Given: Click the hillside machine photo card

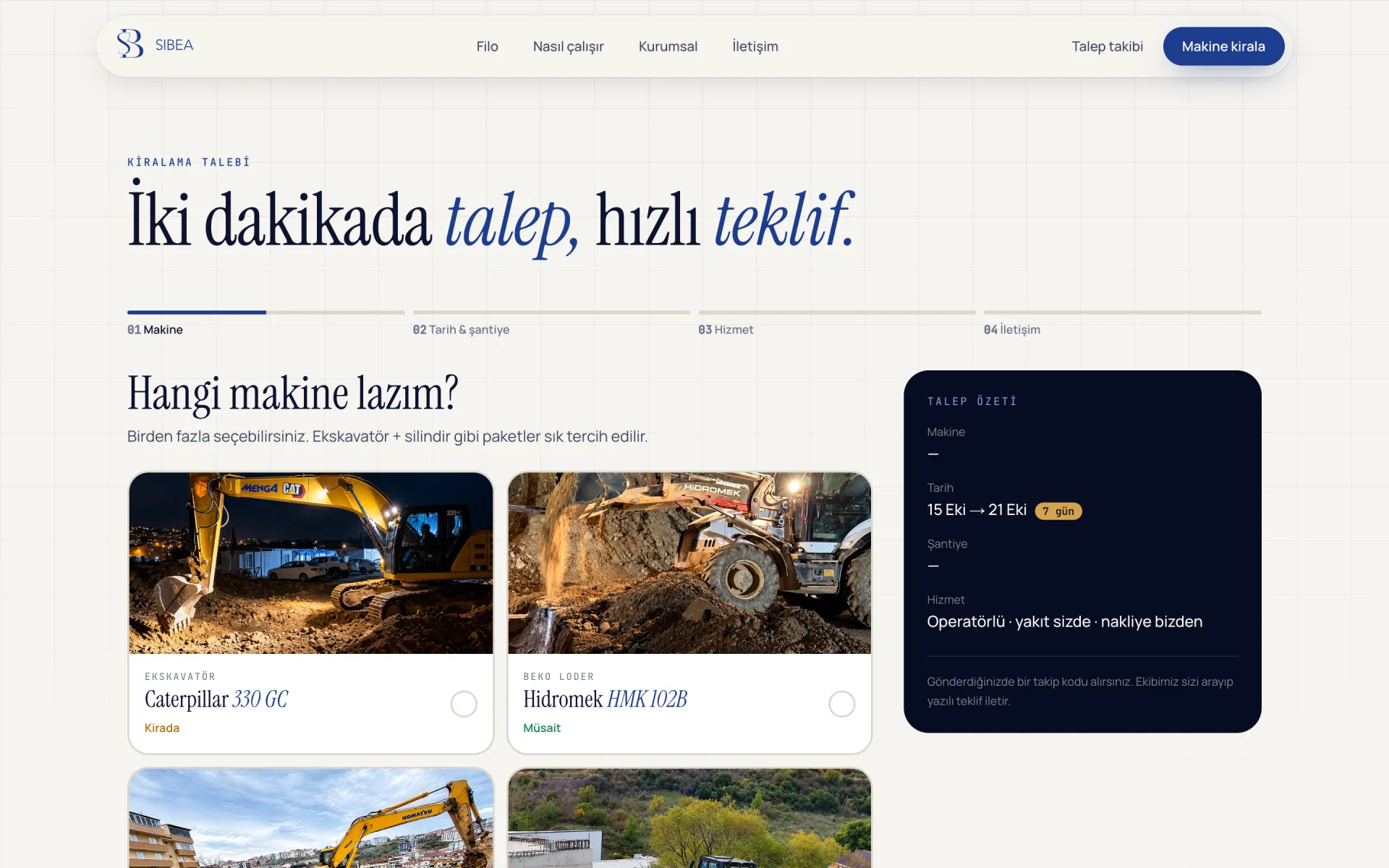Looking at the screenshot, I should tap(689, 818).
